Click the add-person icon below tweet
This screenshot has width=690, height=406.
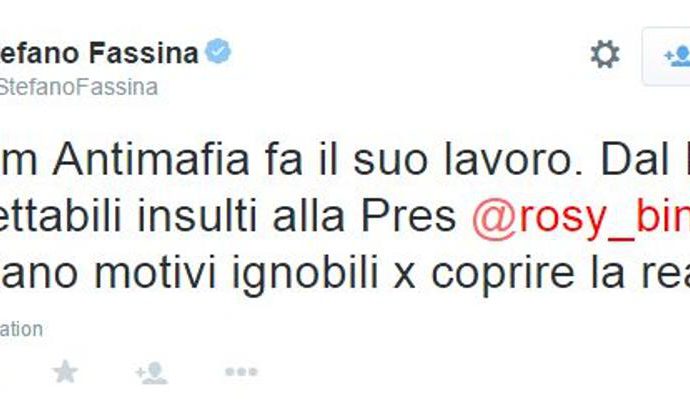tap(151, 373)
